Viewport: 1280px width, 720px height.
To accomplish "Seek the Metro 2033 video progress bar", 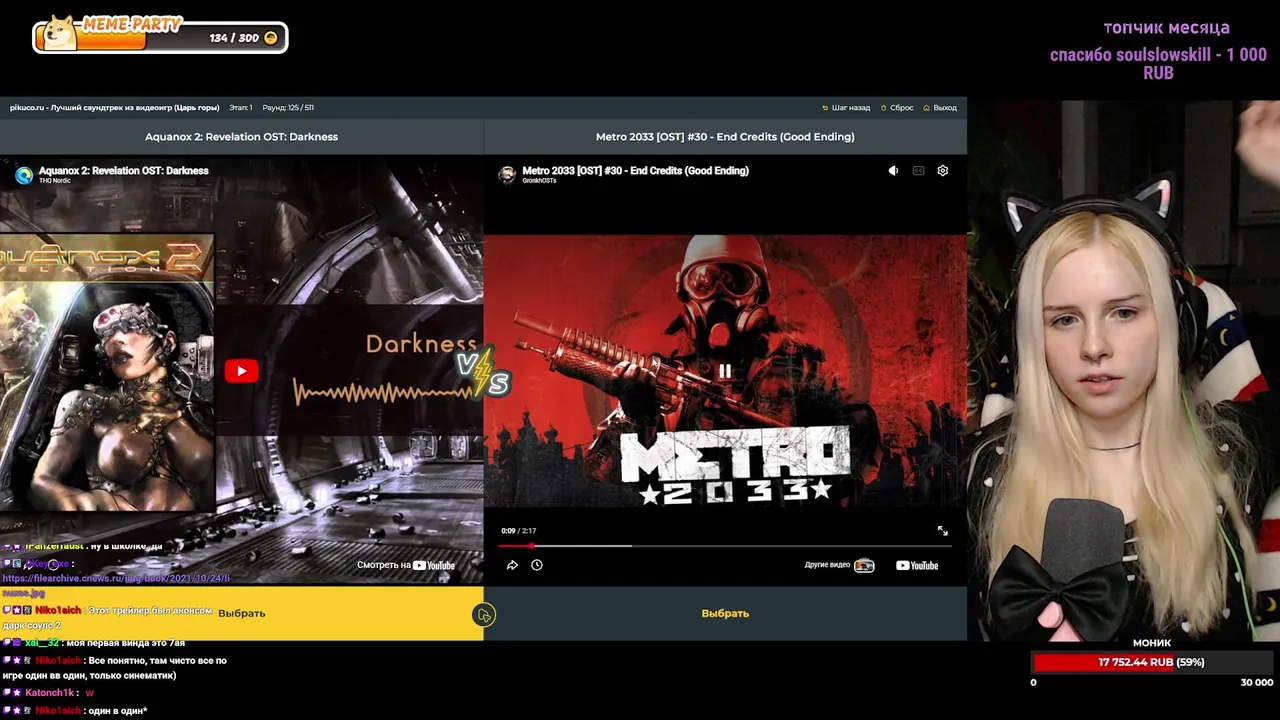I will [725, 546].
